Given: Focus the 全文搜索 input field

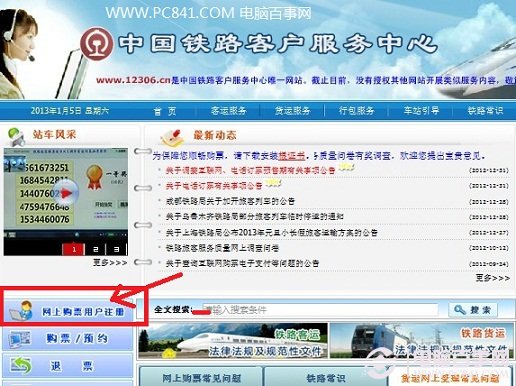Looking at the screenshot, I should click(320, 310).
